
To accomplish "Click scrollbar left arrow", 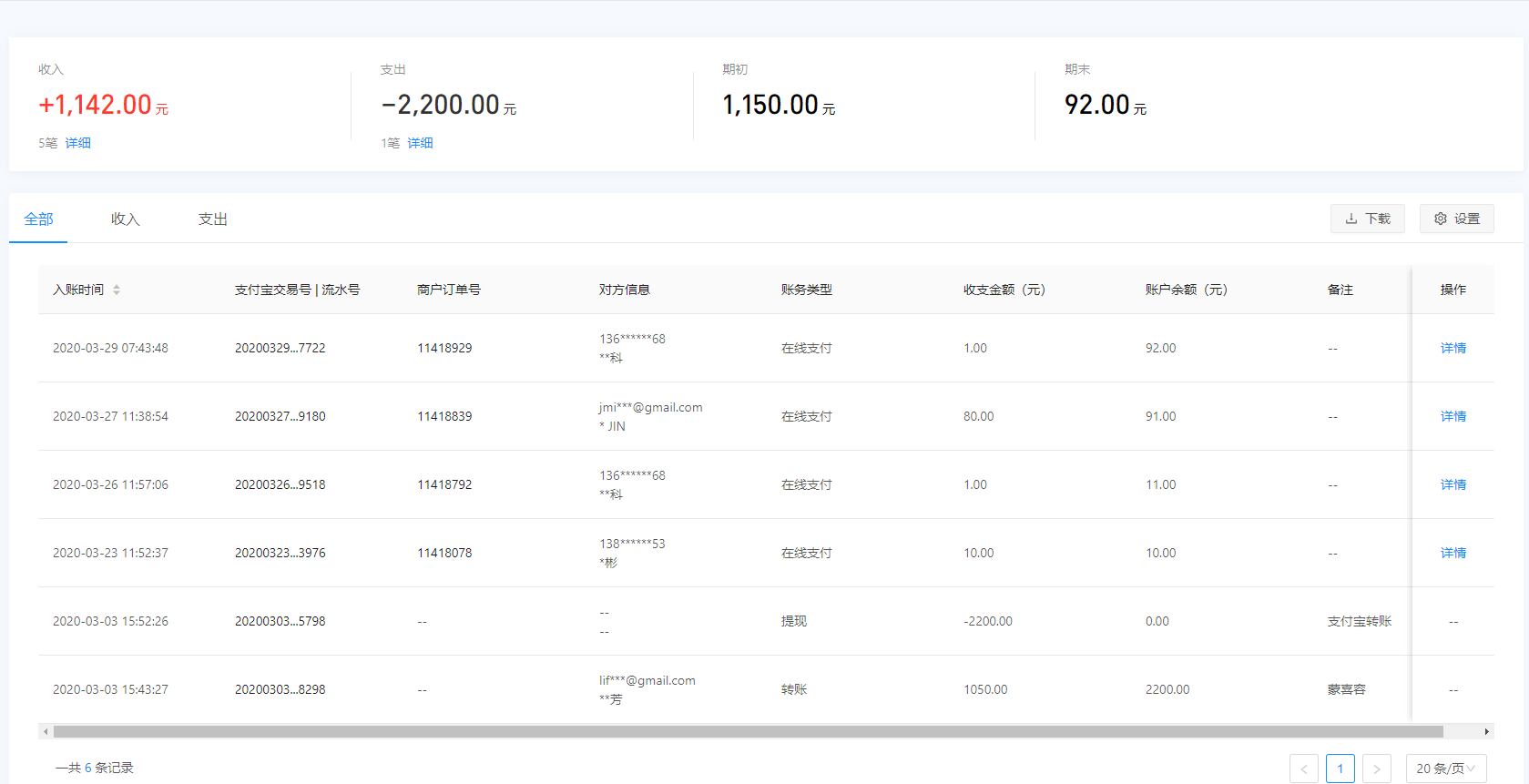I will tap(46, 731).
